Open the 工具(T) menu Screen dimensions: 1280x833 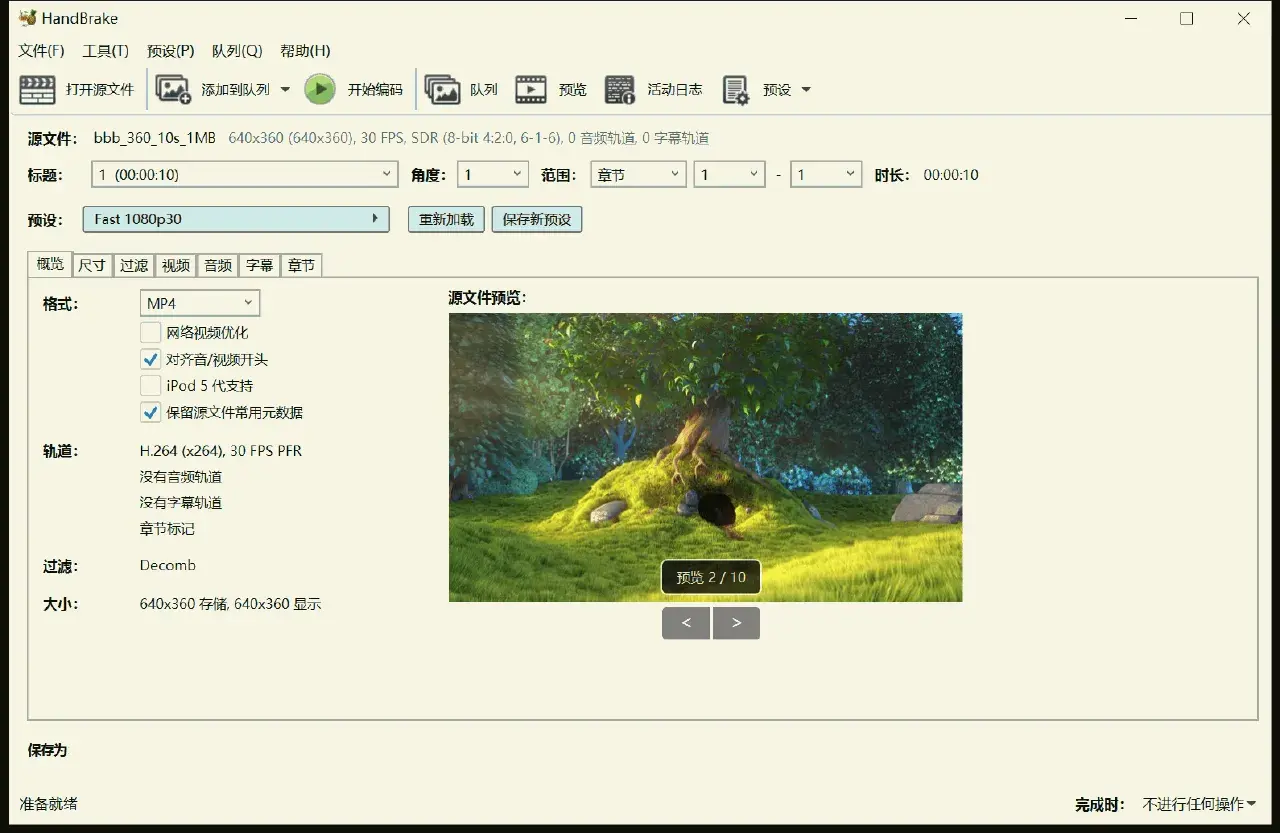pyautogui.click(x=105, y=51)
